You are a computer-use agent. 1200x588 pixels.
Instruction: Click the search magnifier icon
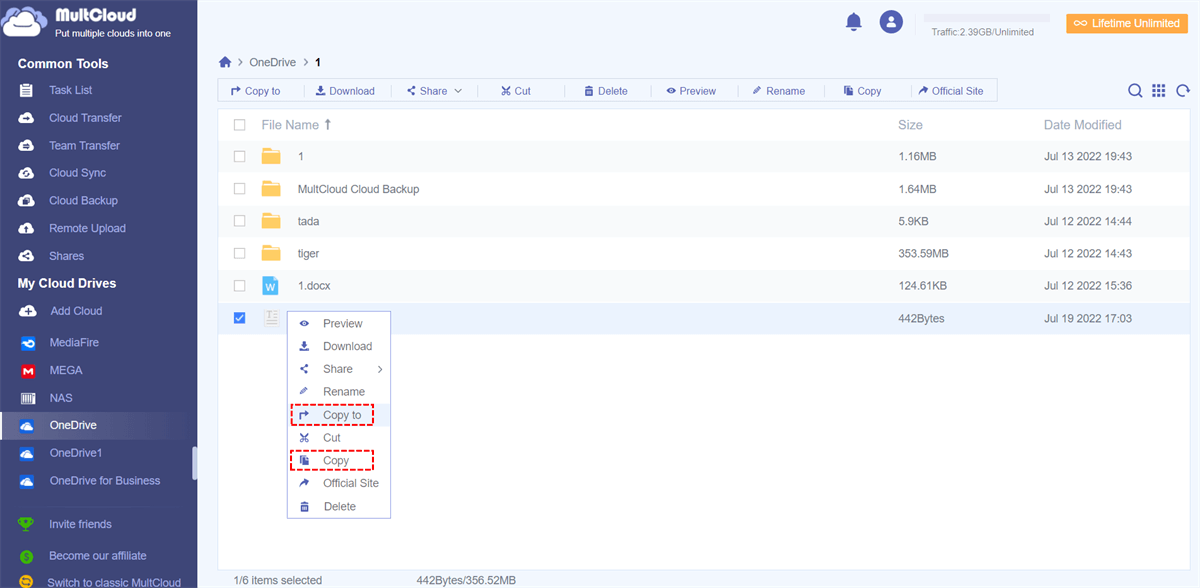[x=1135, y=91]
